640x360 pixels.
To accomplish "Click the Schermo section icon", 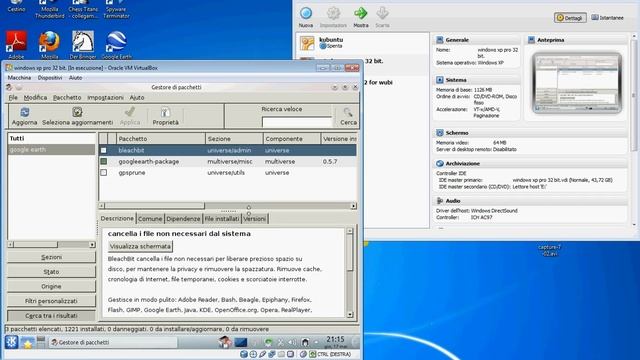I will coord(440,133).
